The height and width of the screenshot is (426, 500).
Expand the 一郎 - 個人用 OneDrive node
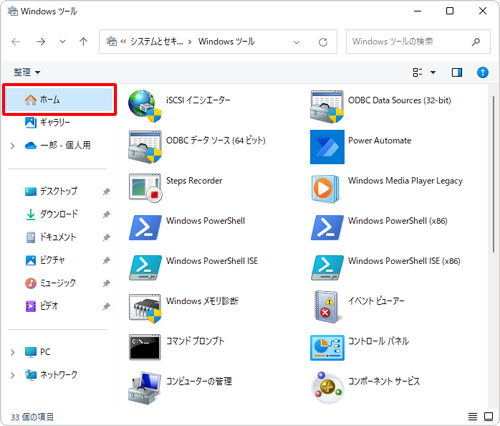13,146
